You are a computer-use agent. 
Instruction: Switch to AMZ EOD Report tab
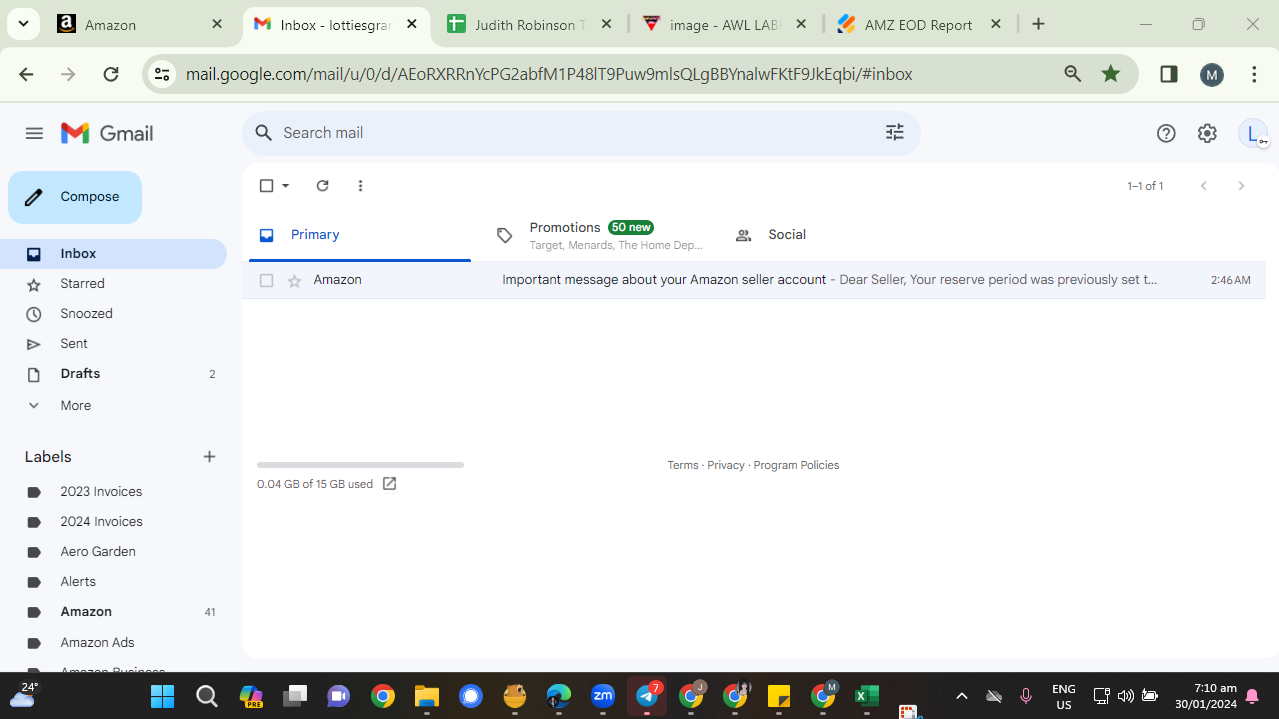tap(919, 25)
